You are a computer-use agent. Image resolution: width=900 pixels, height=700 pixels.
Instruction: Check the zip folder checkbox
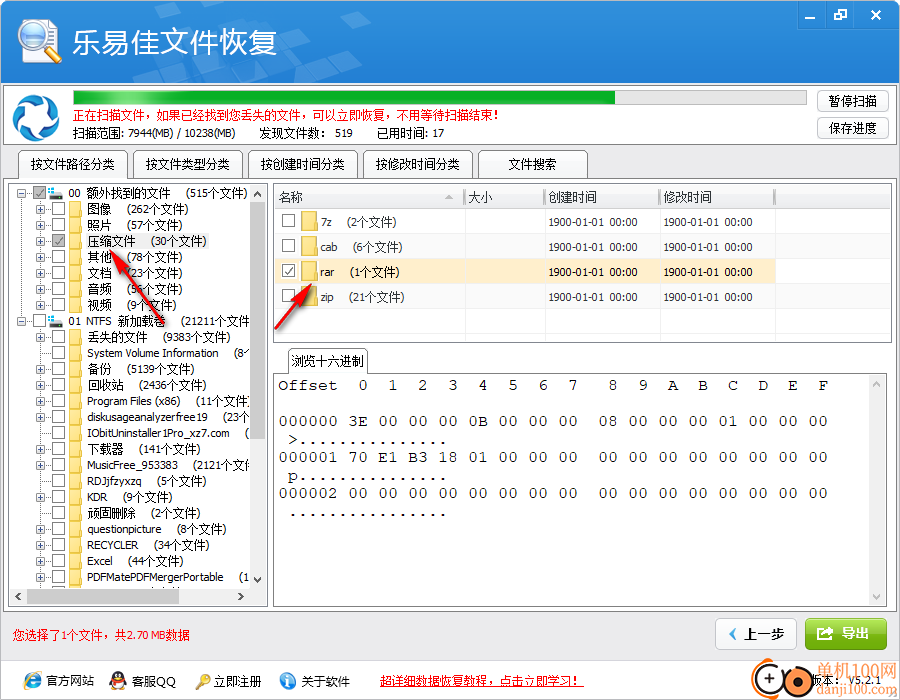289,295
